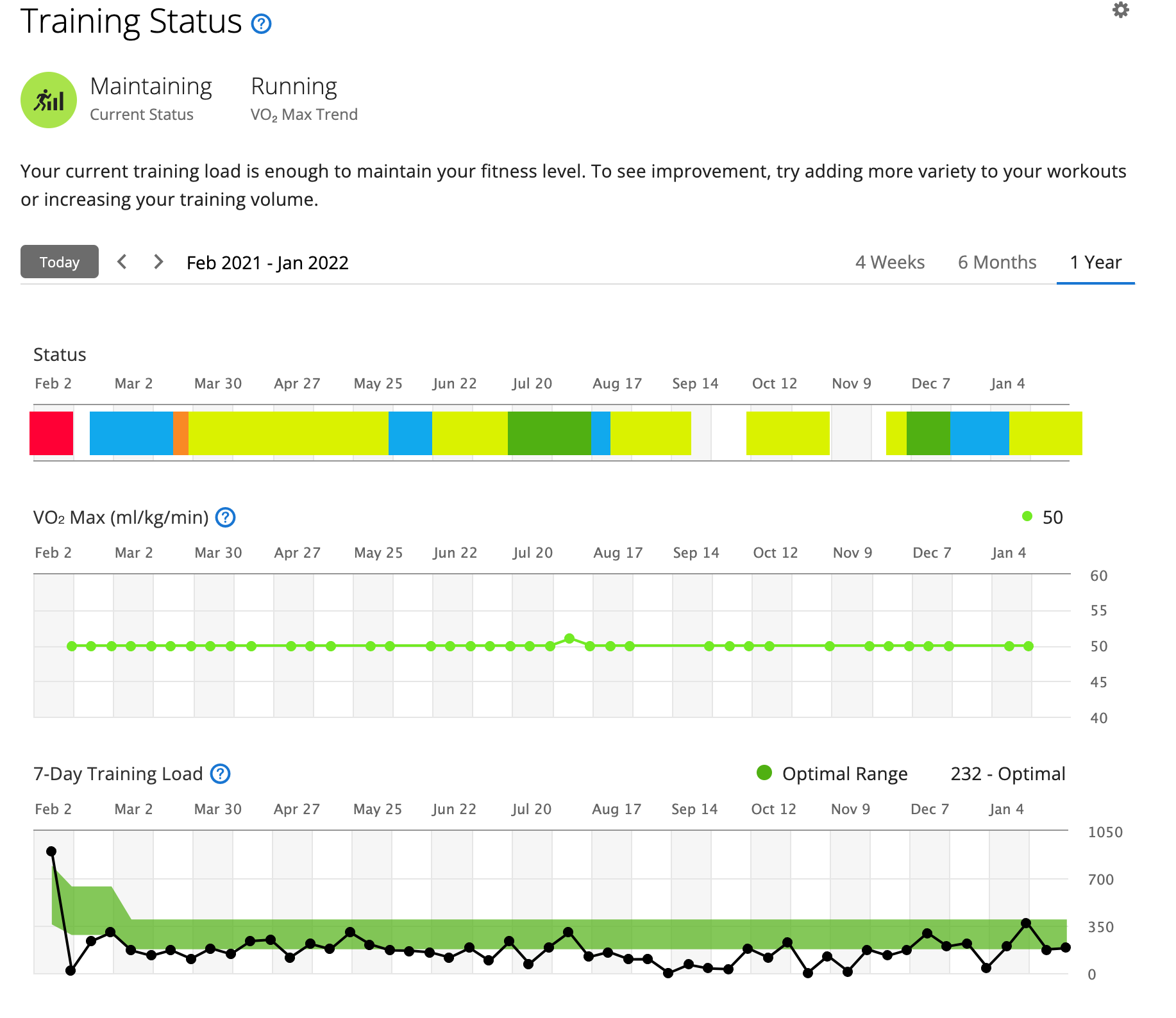This screenshot has width=1176, height=1018.
Task: Switch to the 6 Months tab
Action: pos(996,262)
